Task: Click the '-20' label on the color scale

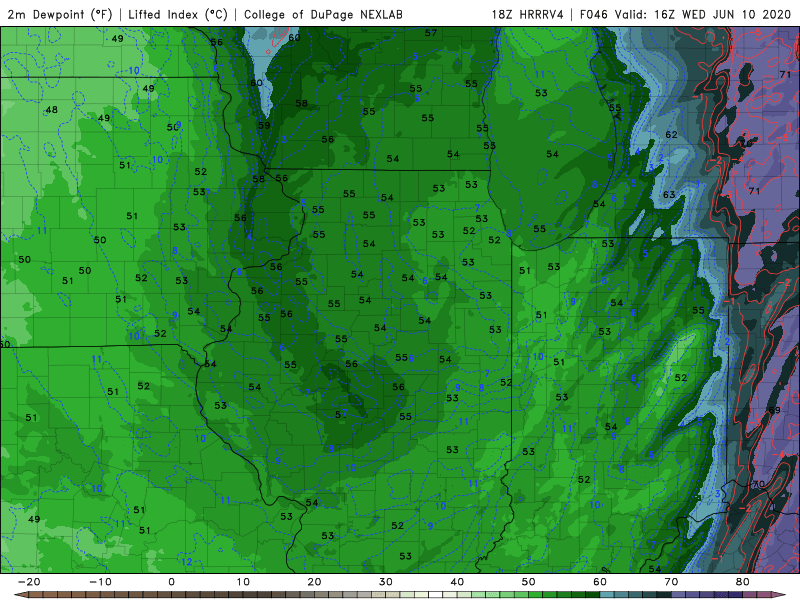Action: pos(29,582)
